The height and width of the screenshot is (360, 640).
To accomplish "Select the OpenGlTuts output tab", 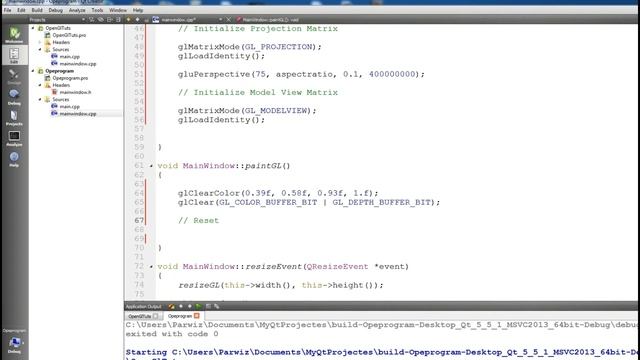I will [140, 316].
